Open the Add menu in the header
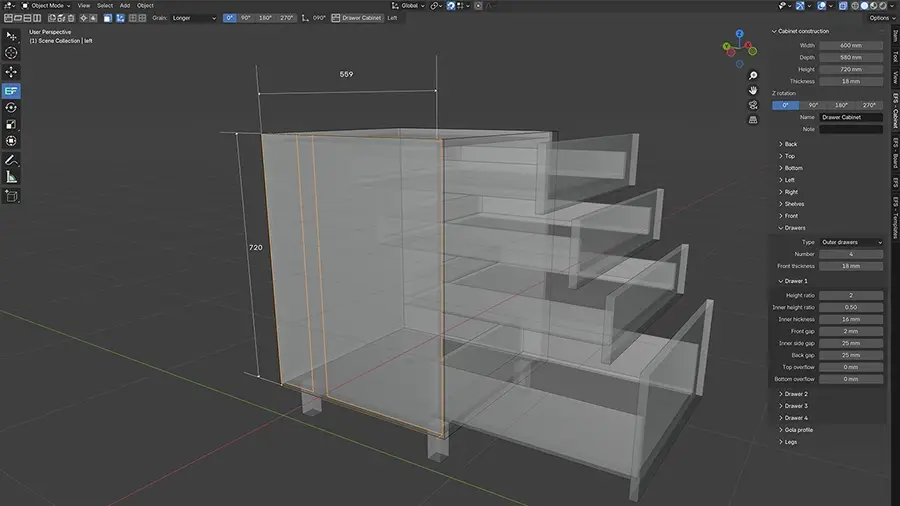The width and height of the screenshot is (900, 506). [x=125, y=5]
